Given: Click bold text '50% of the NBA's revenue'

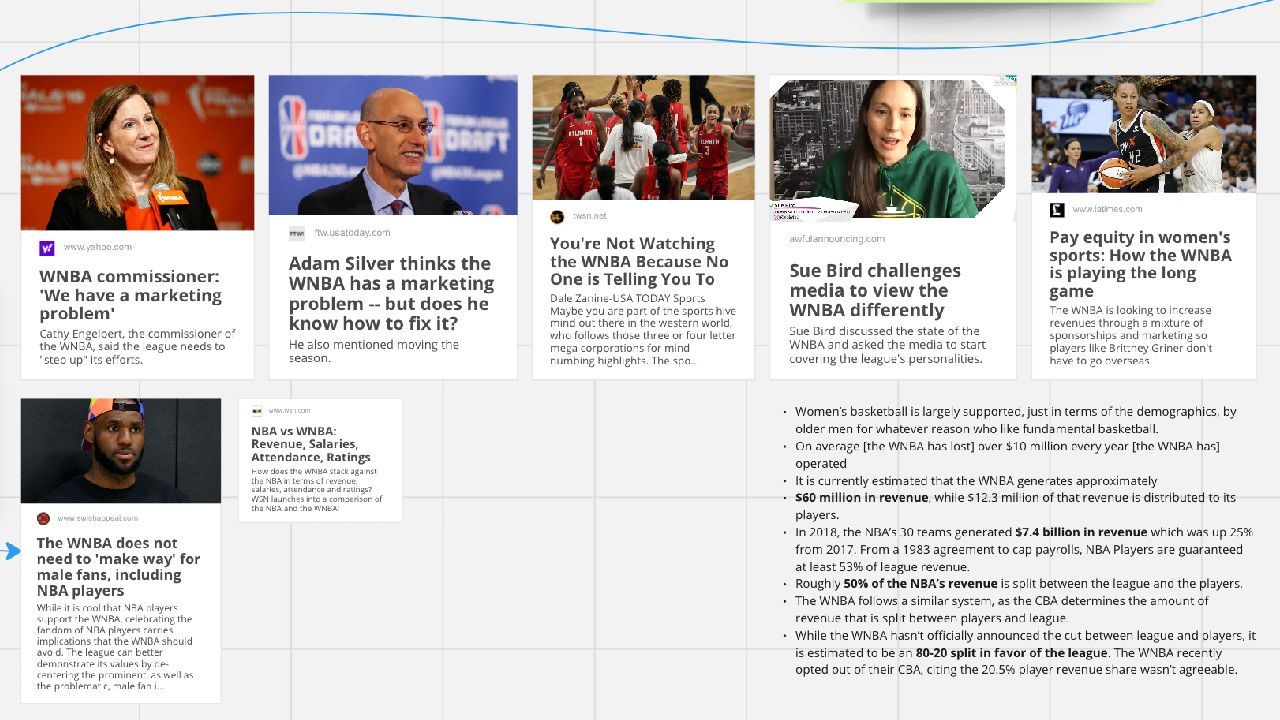Looking at the screenshot, I should [x=920, y=583].
